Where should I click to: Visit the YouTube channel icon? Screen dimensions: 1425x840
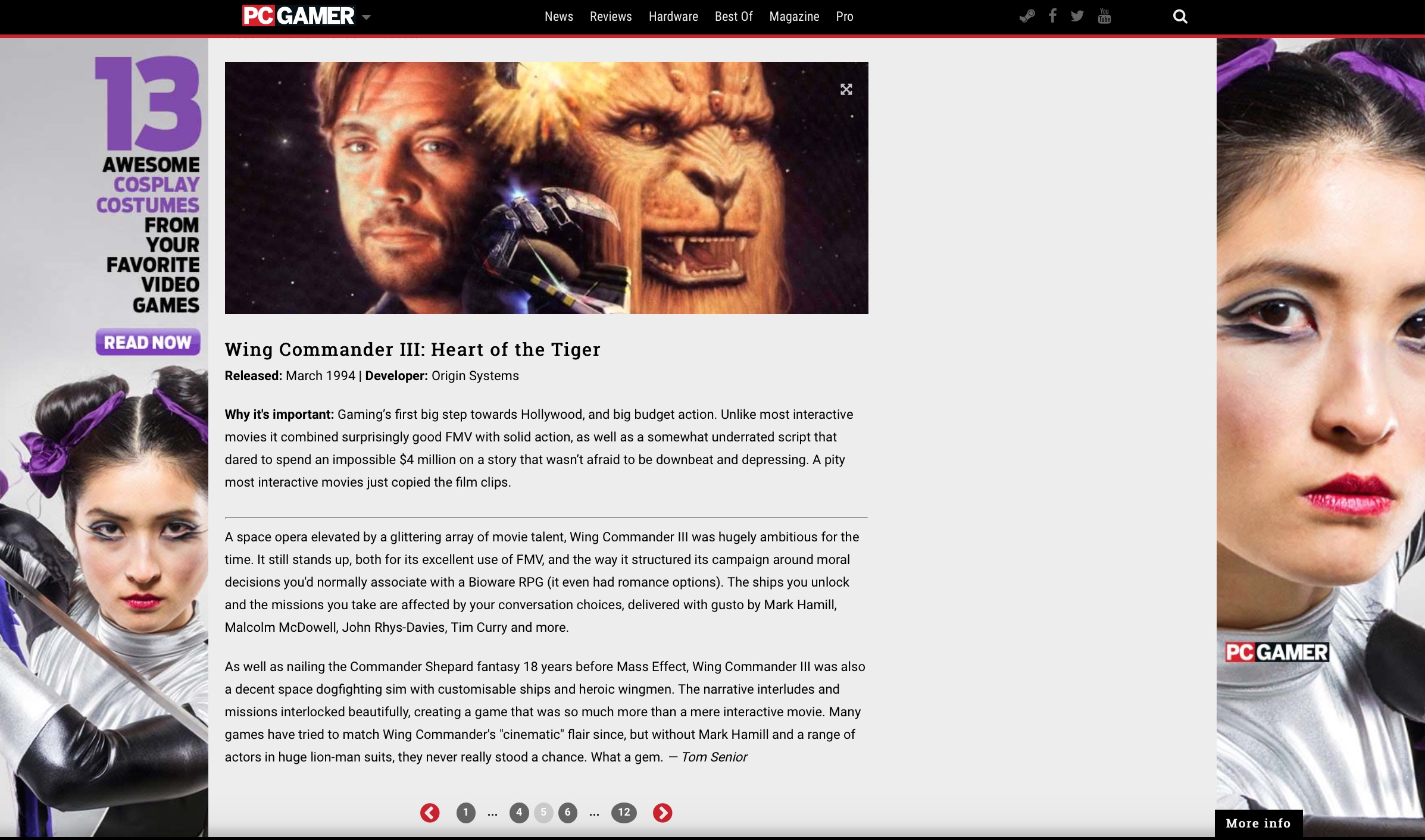(1104, 16)
